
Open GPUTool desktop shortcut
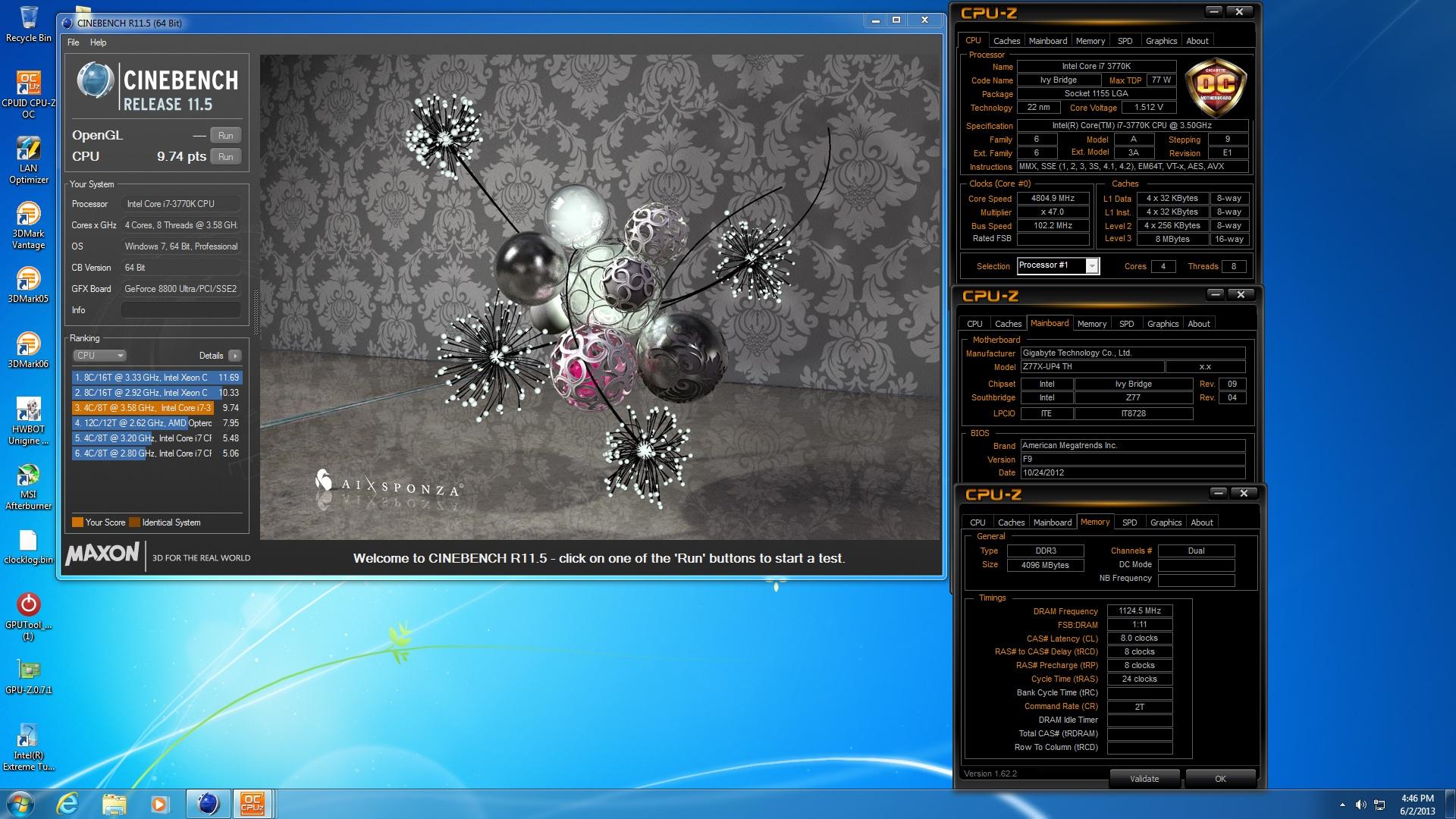click(28, 617)
